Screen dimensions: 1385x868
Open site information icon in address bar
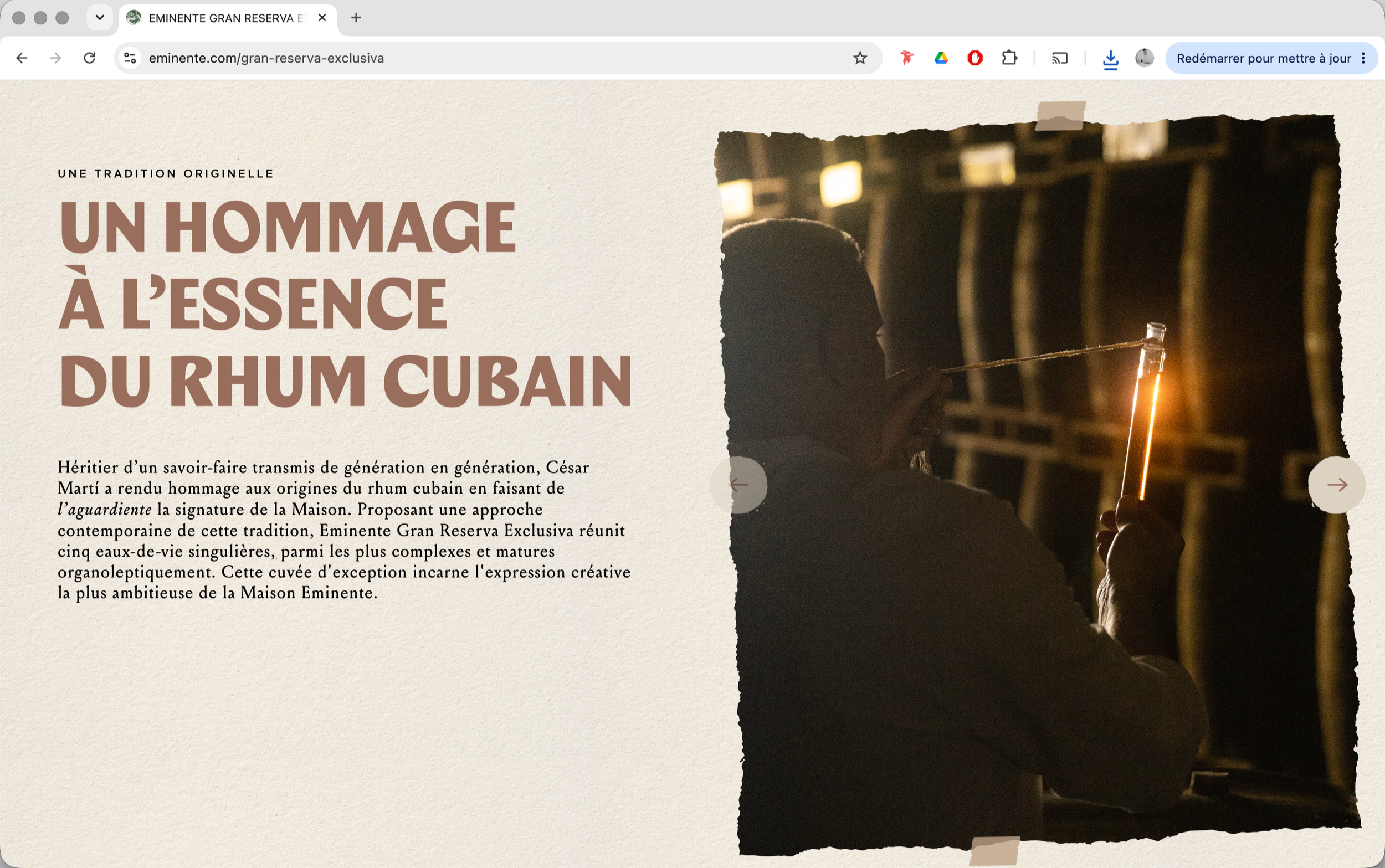(130, 58)
